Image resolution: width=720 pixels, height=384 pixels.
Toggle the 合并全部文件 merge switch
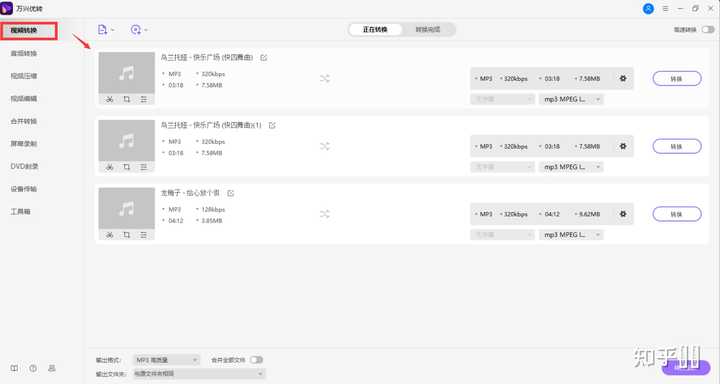257,360
